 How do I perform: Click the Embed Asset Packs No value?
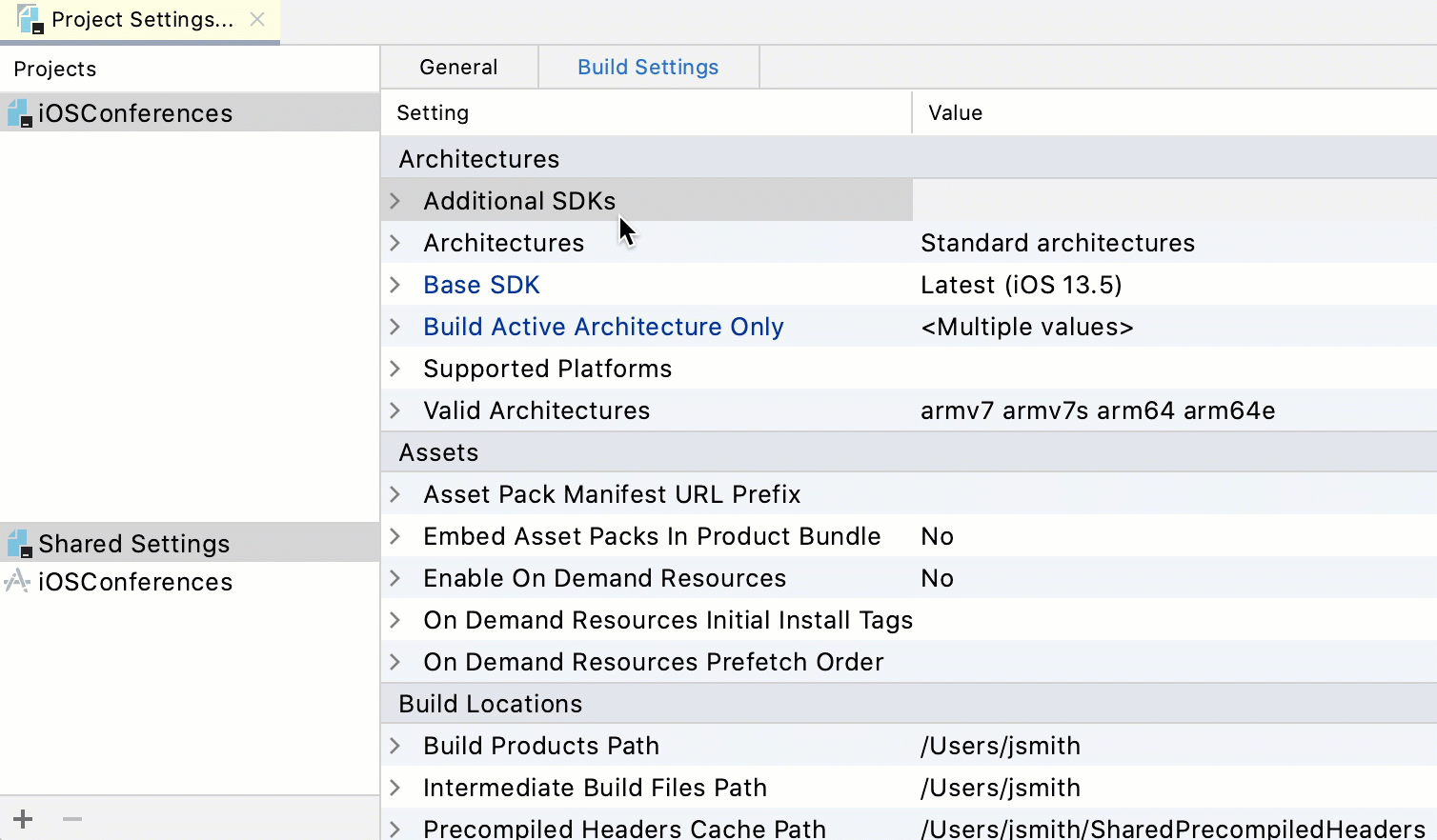pyautogui.click(x=937, y=536)
